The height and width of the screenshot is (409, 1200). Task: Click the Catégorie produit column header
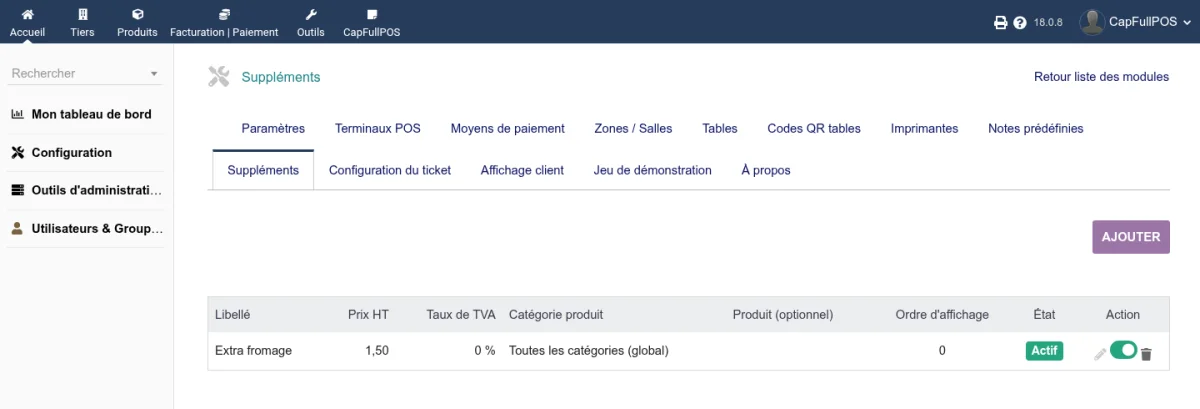[556, 314]
